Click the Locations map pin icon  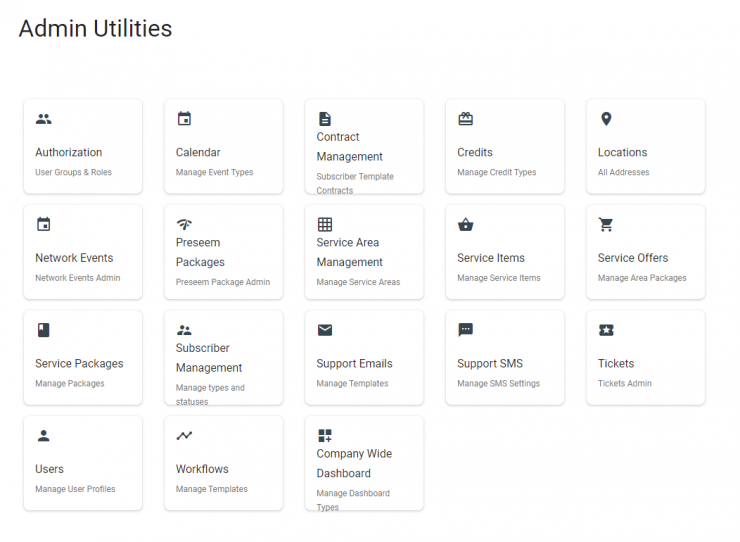(606, 119)
